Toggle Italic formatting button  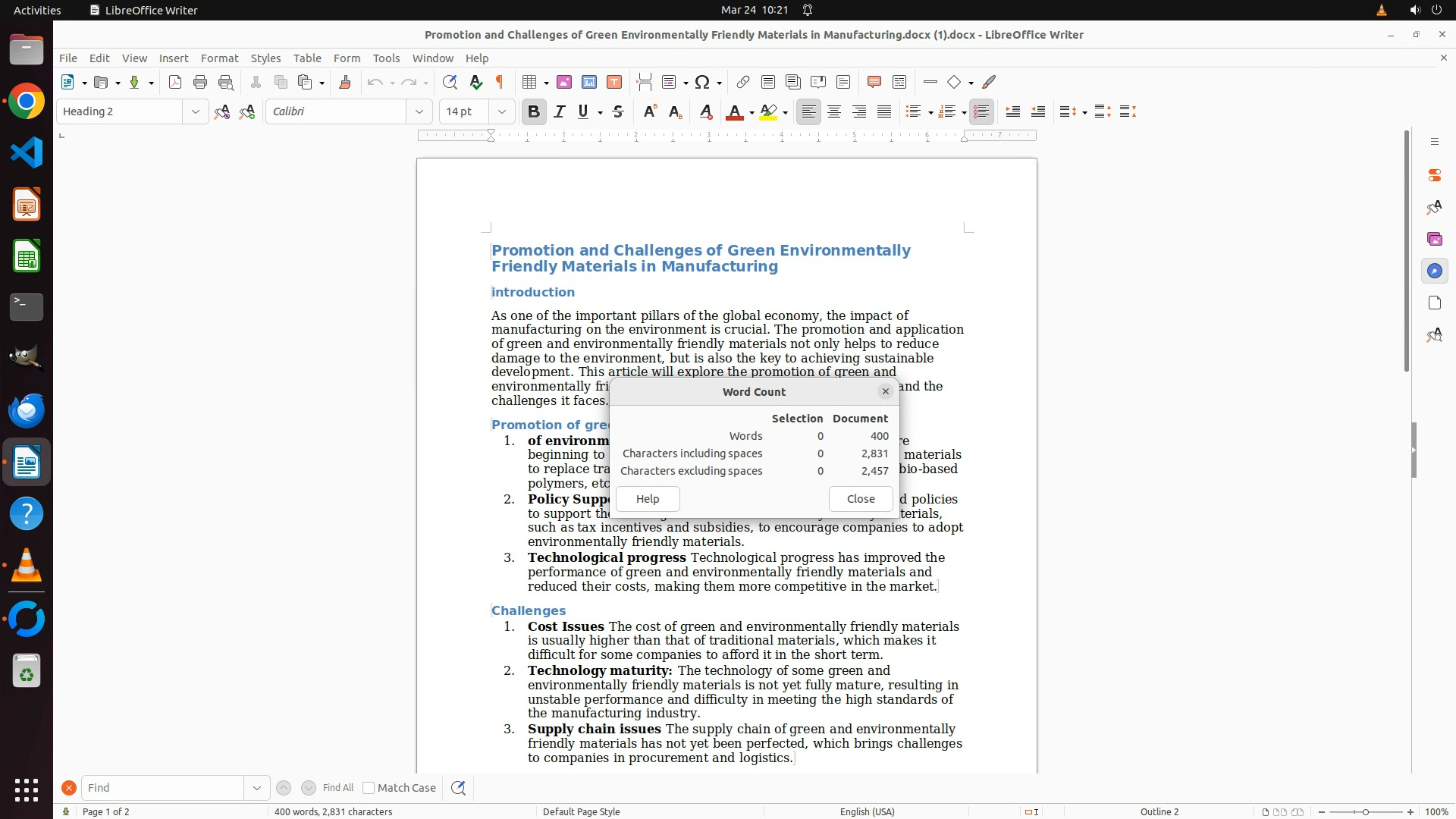[560, 111]
